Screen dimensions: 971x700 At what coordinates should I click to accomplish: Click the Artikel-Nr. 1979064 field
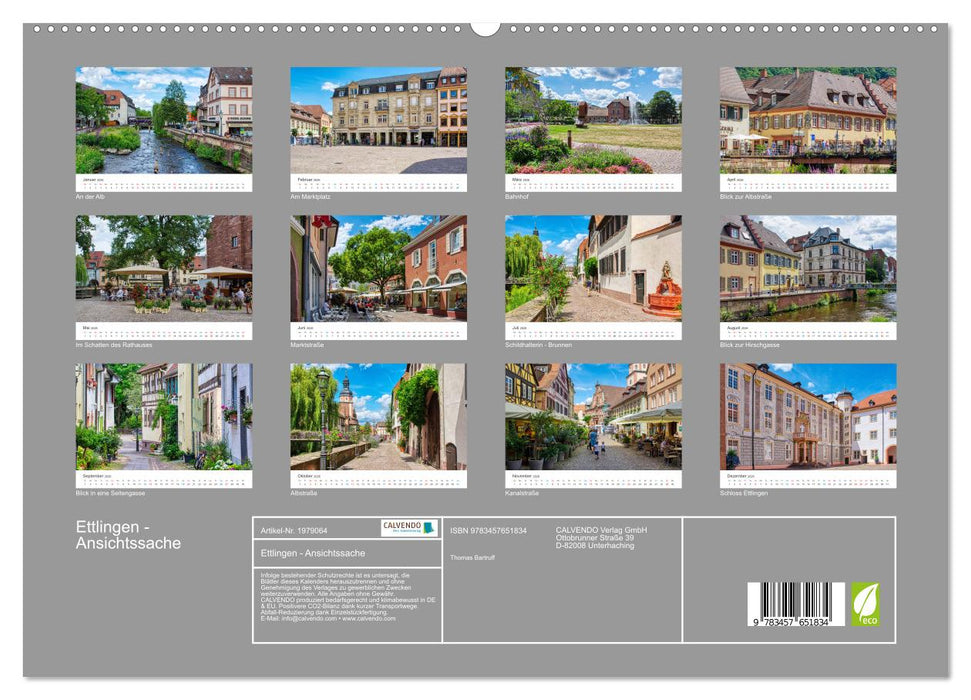pos(293,530)
